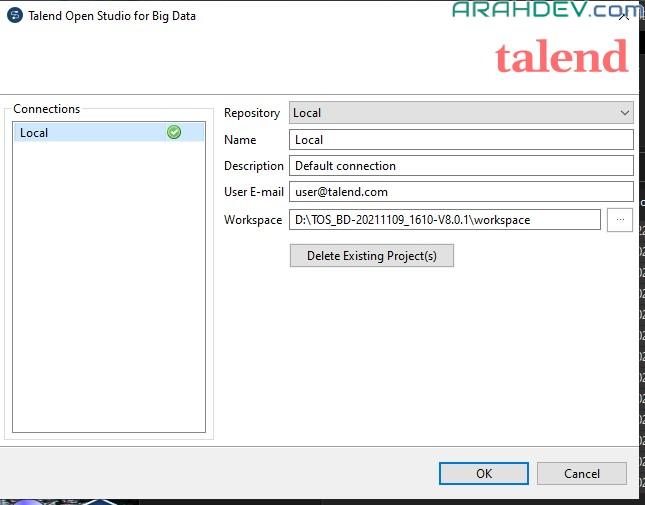This screenshot has height=505, width=645.
Task: Dismiss the dialog with Cancel
Action: click(581, 473)
